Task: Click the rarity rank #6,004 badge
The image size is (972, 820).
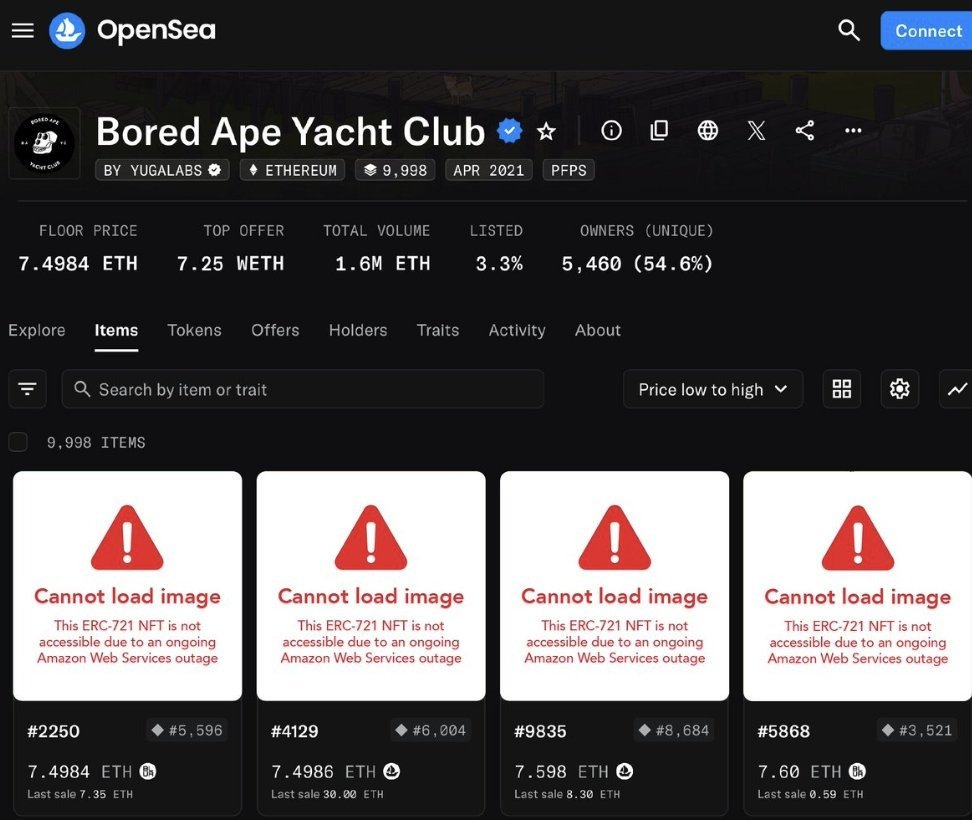Action: pyautogui.click(x=431, y=730)
